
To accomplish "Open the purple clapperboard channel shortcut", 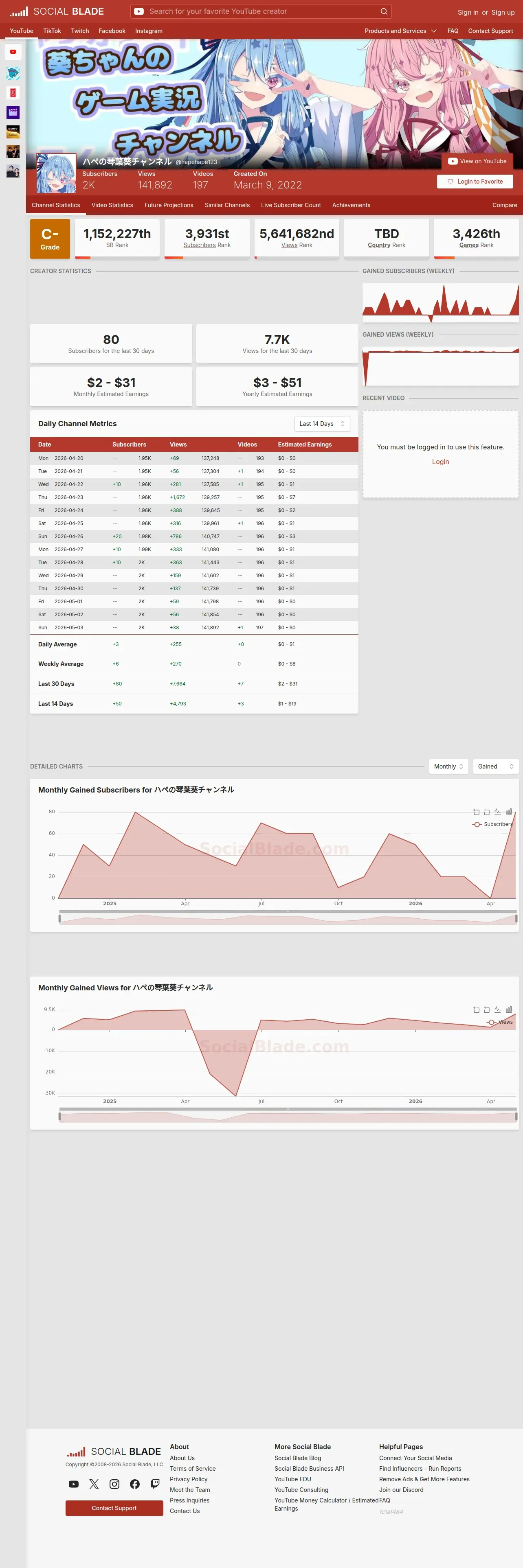I will click(13, 112).
